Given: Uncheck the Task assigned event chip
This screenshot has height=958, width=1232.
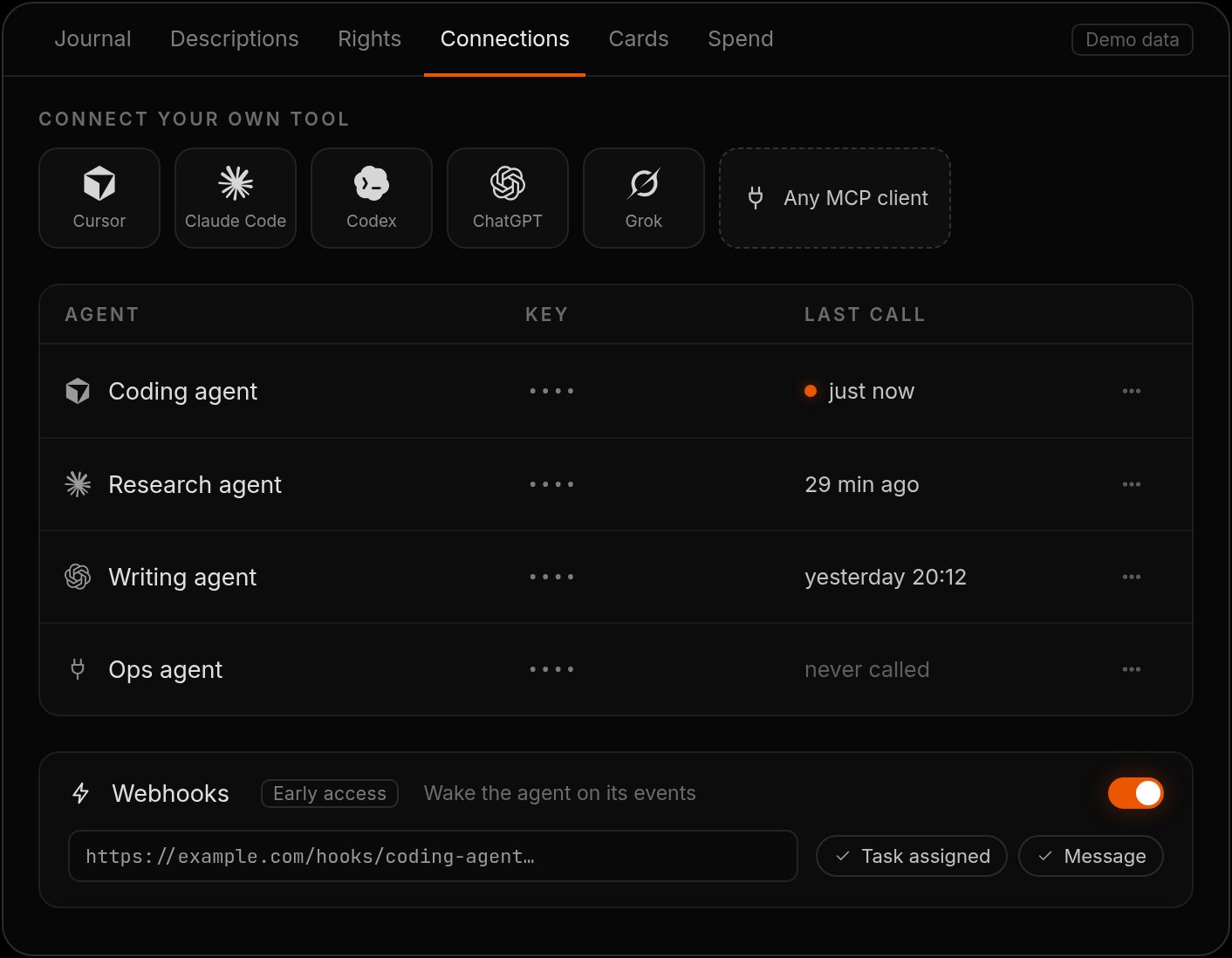Looking at the screenshot, I should 912,856.
